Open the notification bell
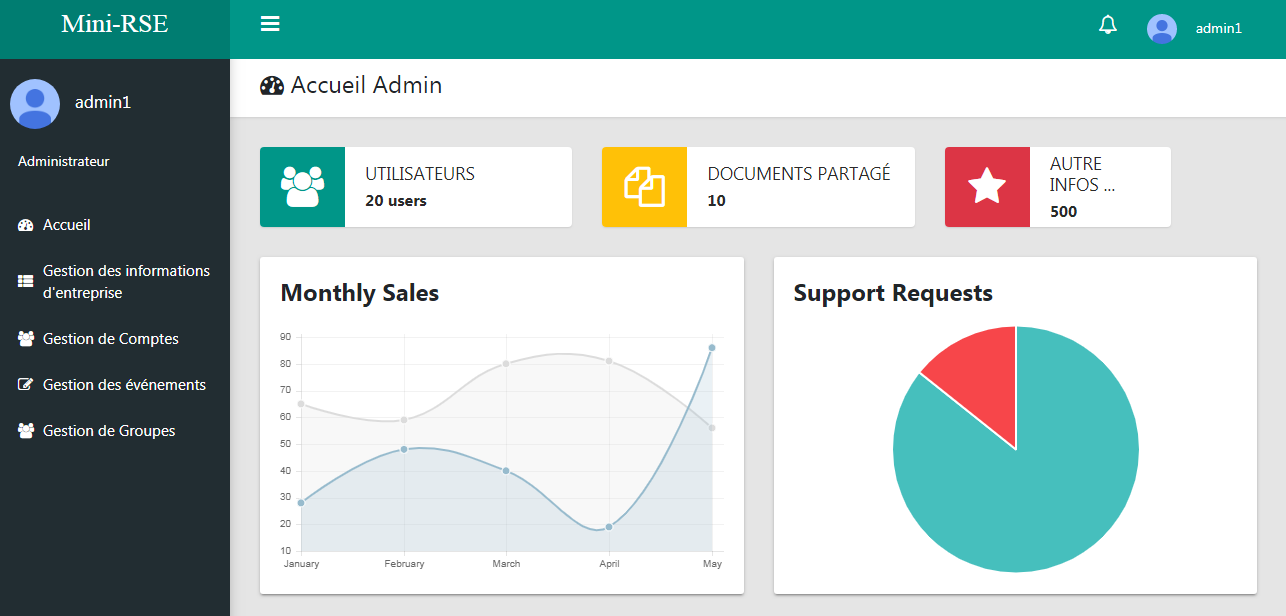This screenshot has height=616, width=1286. click(1108, 25)
